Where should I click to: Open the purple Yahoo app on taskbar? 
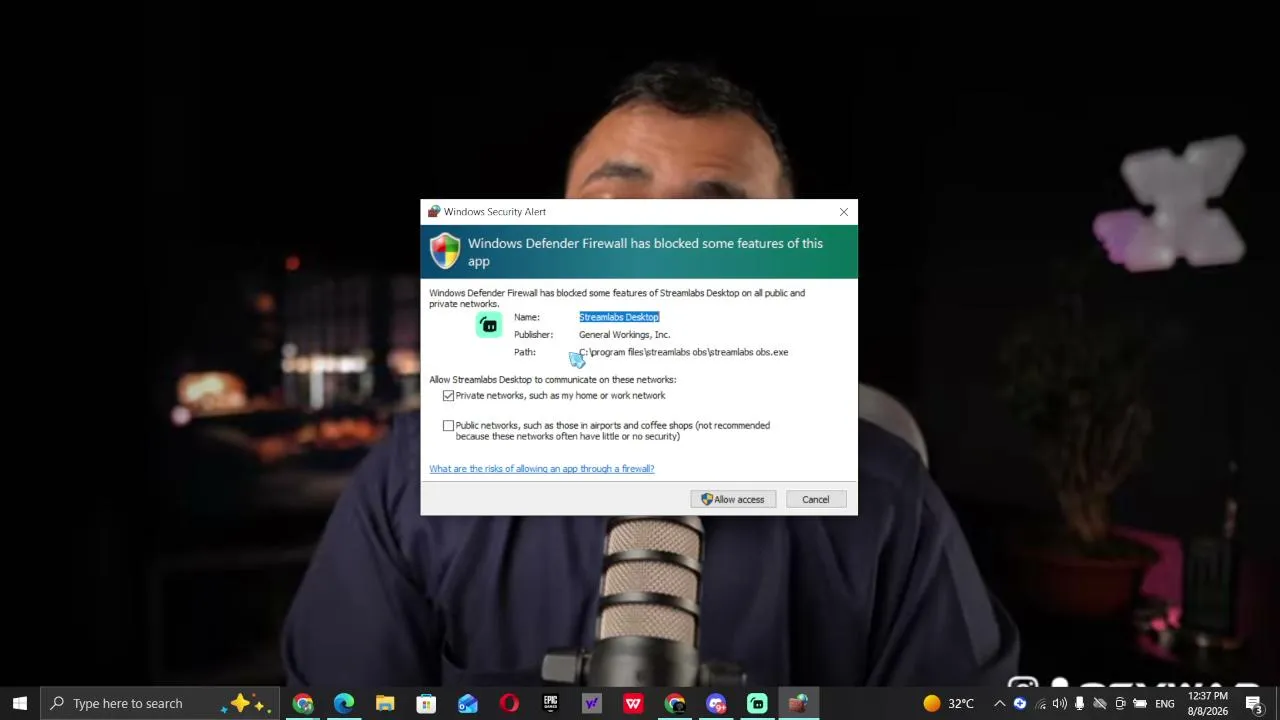592,703
